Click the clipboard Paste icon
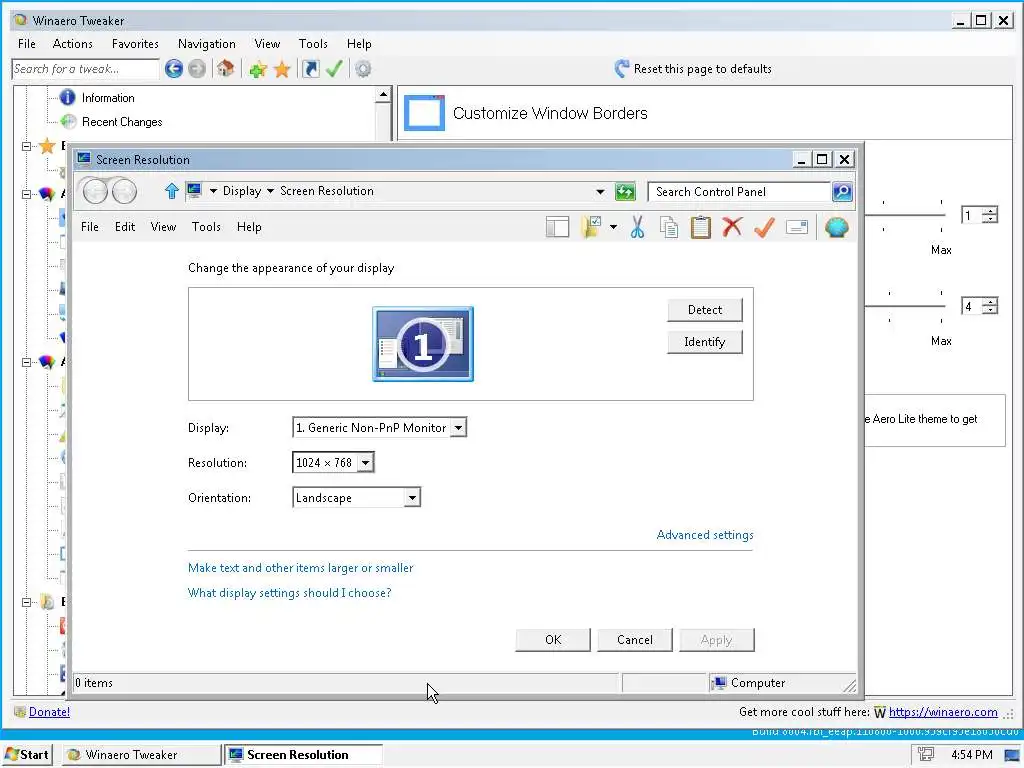This screenshot has width=1024, height=768. pos(700,227)
